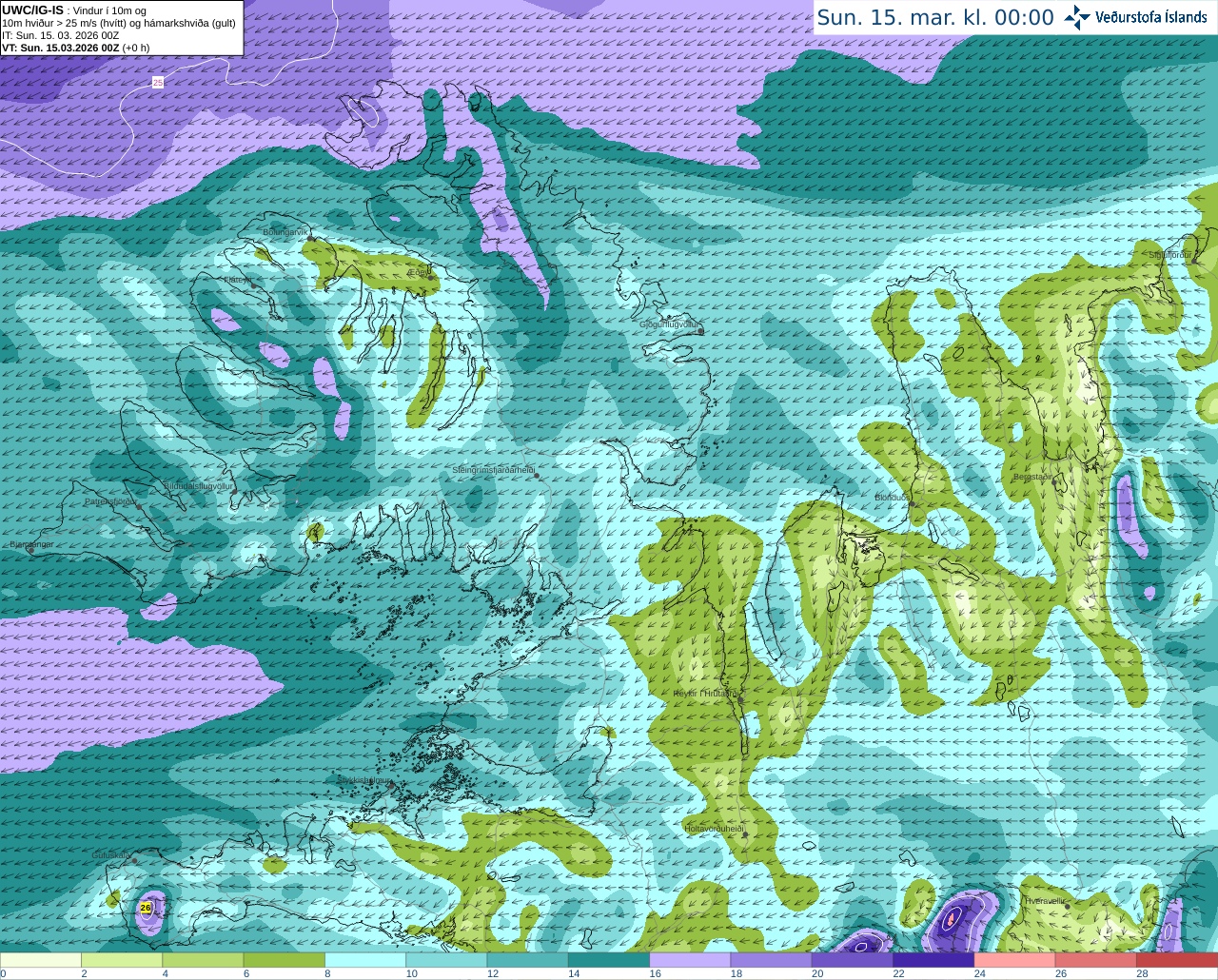Click the Steingrímsfjarðarheiði station label

(x=493, y=470)
